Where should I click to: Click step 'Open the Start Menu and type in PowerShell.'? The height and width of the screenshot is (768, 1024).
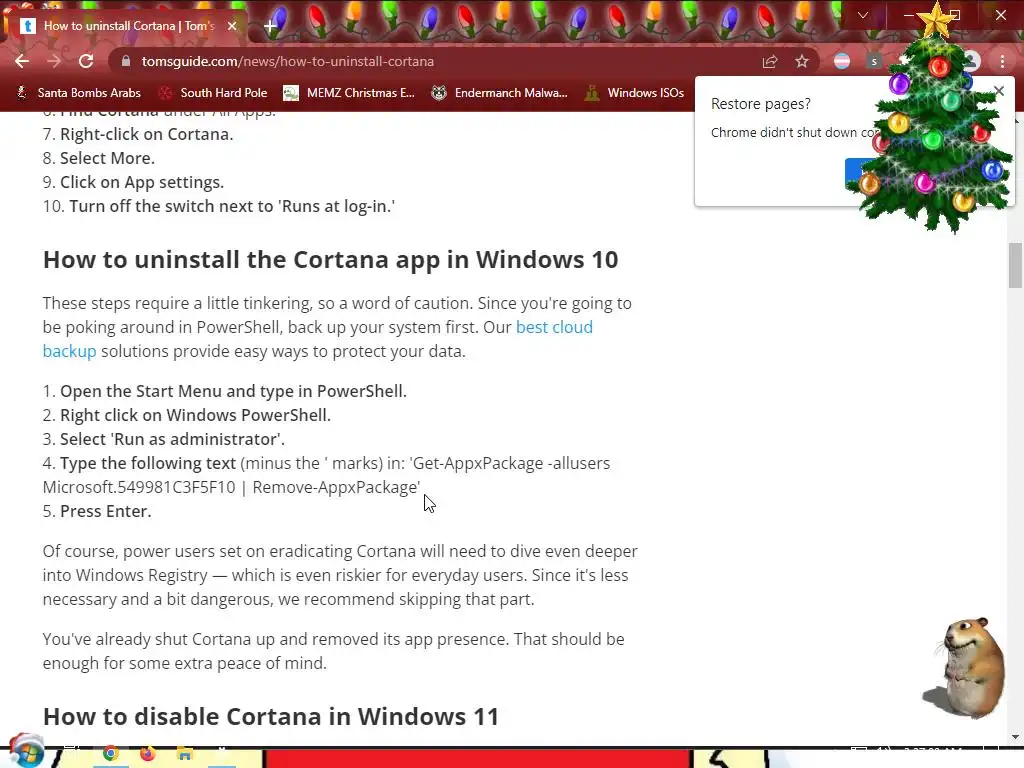point(233,391)
